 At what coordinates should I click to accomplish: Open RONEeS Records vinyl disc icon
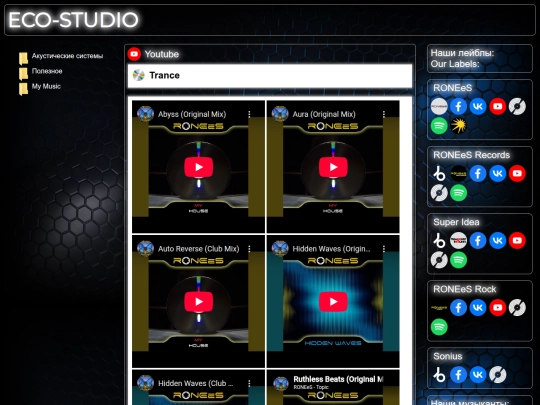tap(439, 193)
